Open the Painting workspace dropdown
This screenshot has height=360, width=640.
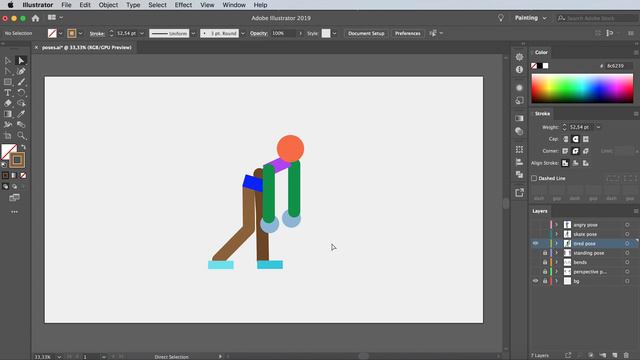[x=530, y=18]
